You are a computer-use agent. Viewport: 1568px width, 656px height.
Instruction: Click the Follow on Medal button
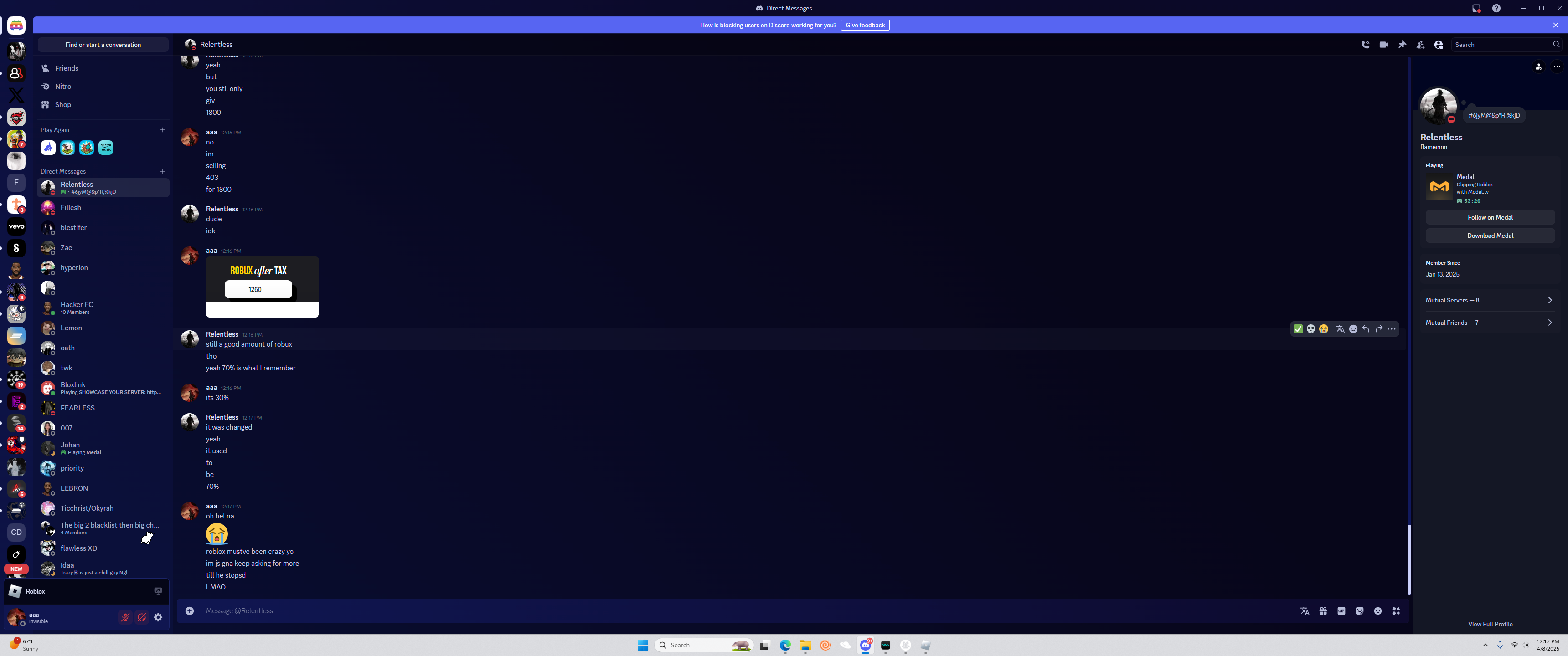[1490, 217]
